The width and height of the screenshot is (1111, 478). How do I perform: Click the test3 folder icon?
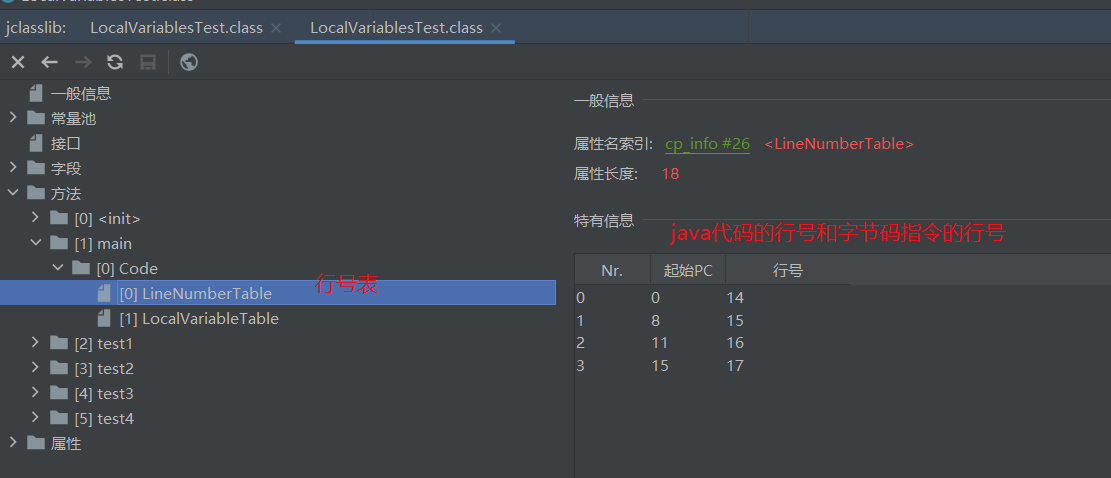coord(59,393)
